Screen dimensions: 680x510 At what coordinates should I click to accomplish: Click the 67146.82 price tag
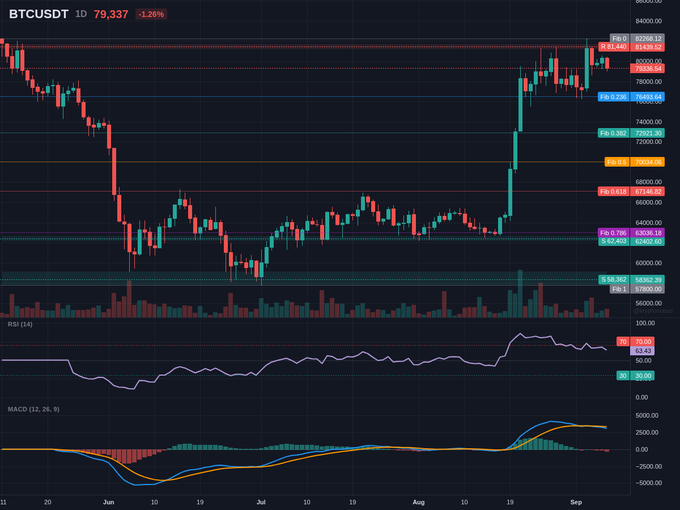coord(647,191)
